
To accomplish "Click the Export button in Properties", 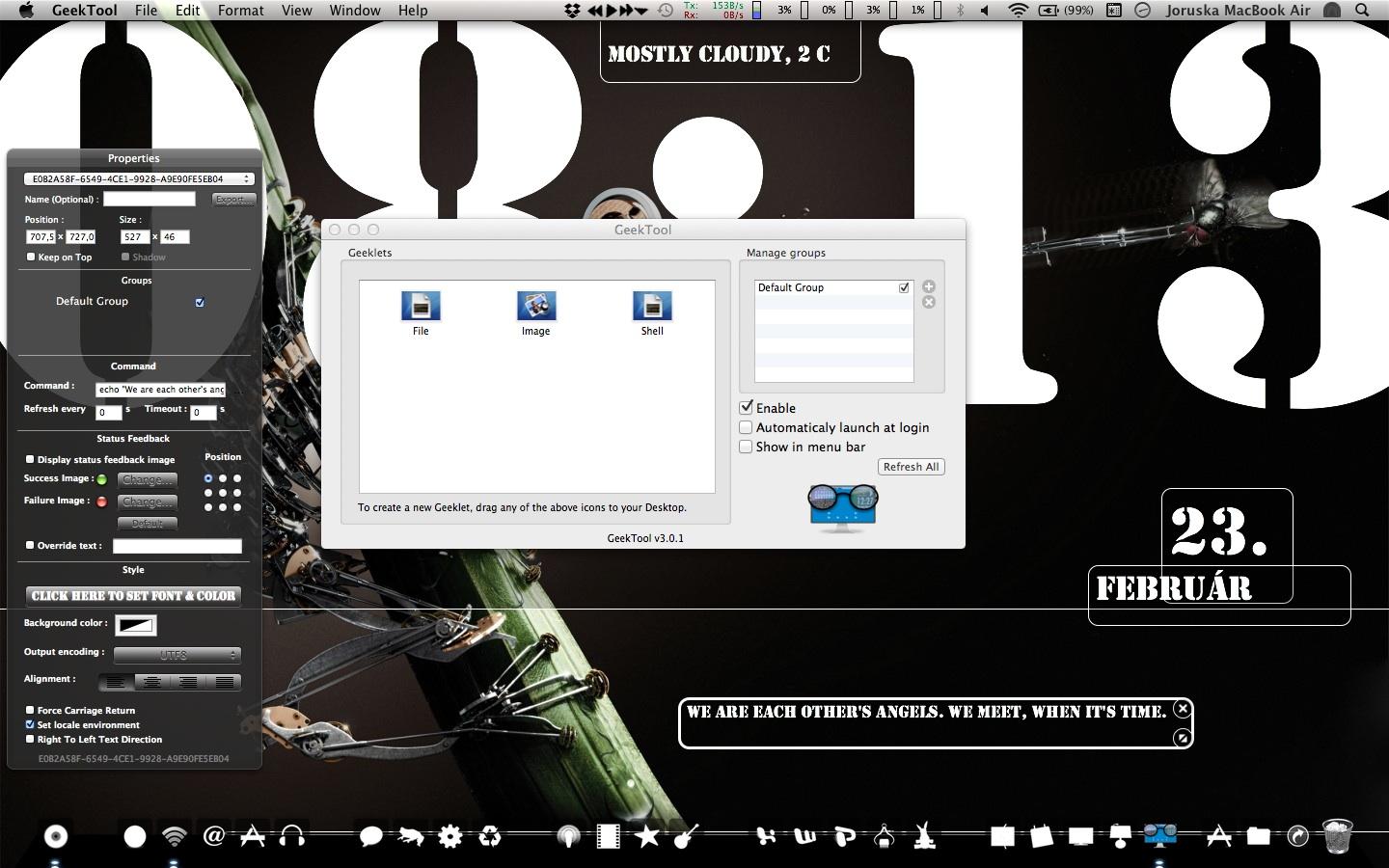I will tap(233, 200).
